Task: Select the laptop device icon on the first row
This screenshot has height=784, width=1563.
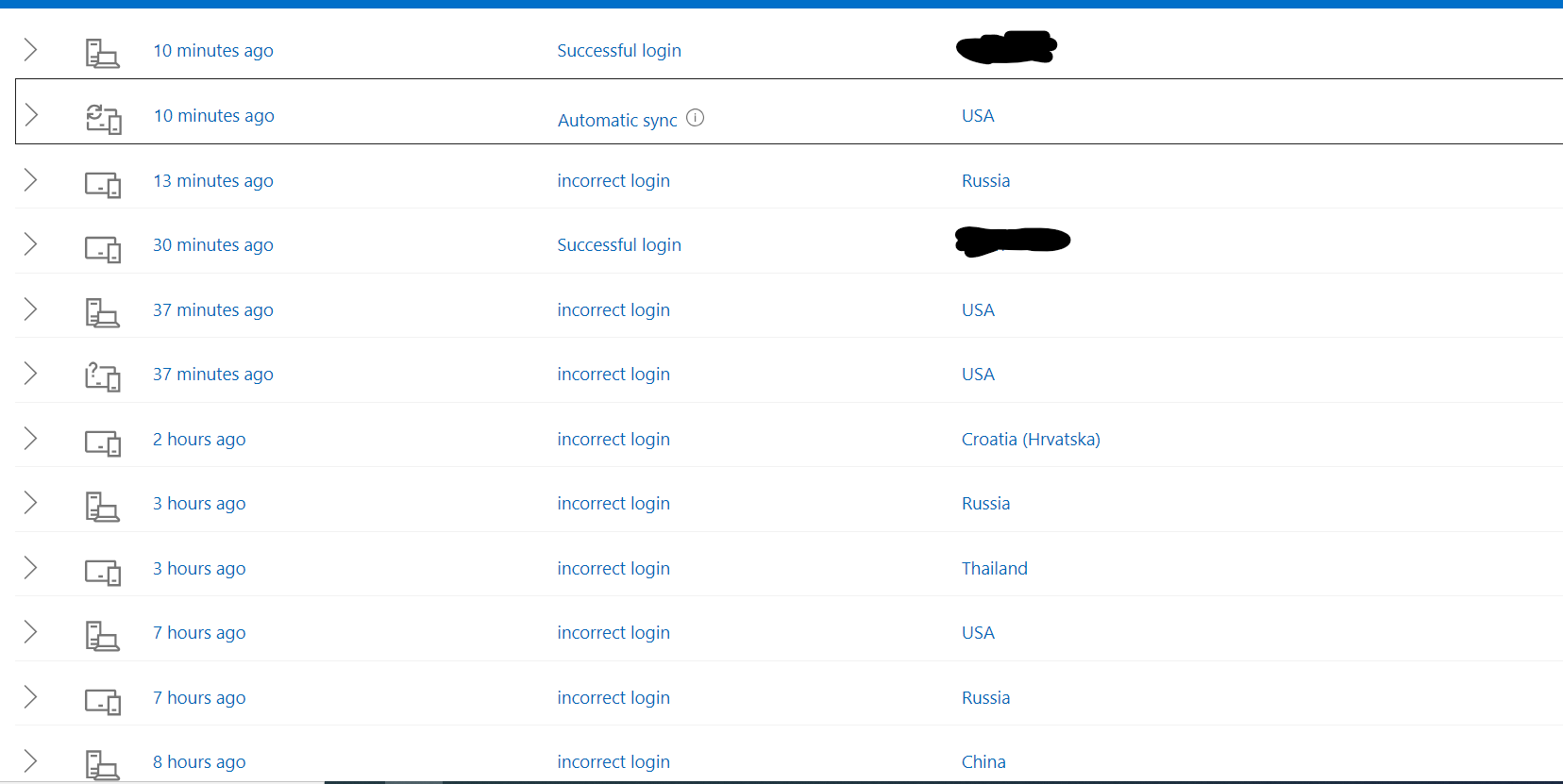Action: click(x=103, y=52)
